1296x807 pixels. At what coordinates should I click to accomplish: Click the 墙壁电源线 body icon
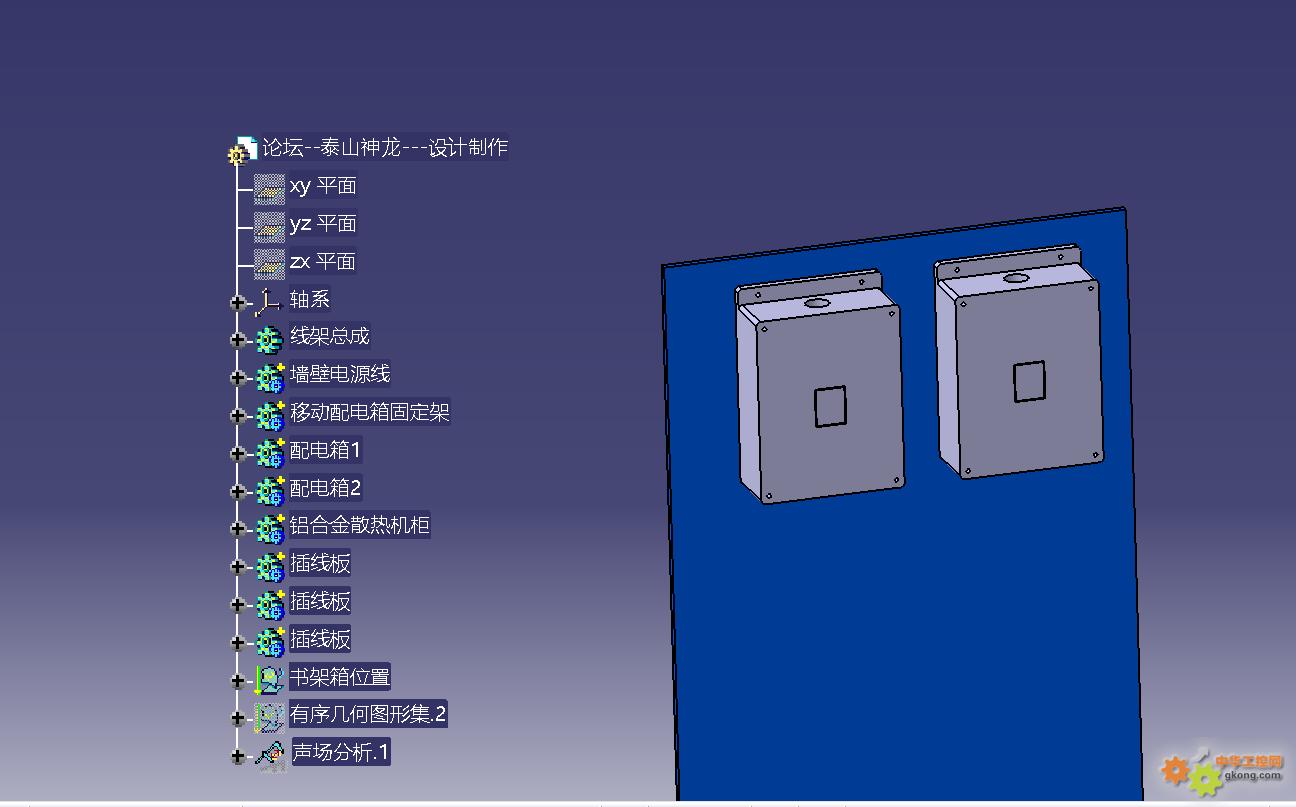click(x=270, y=377)
